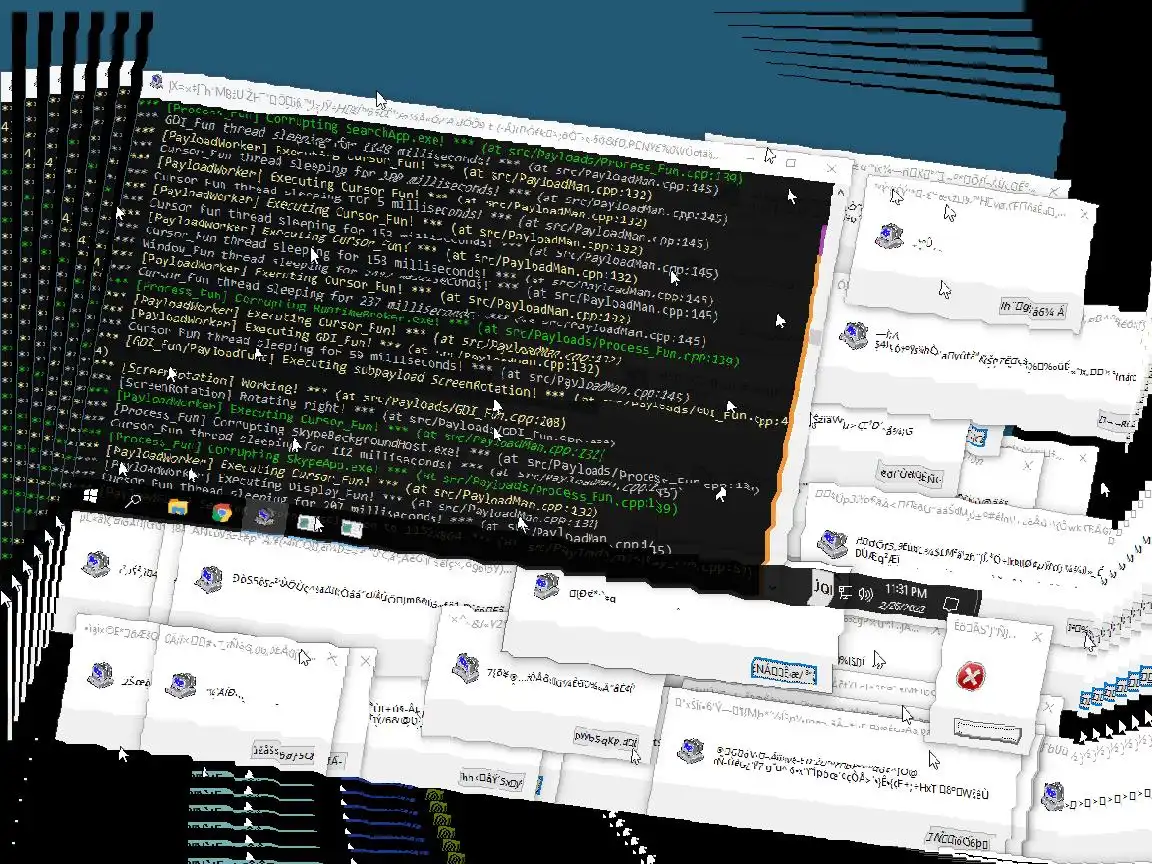Click console window scrollbar up arrow
1152x864 pixels.
(840, 192)
